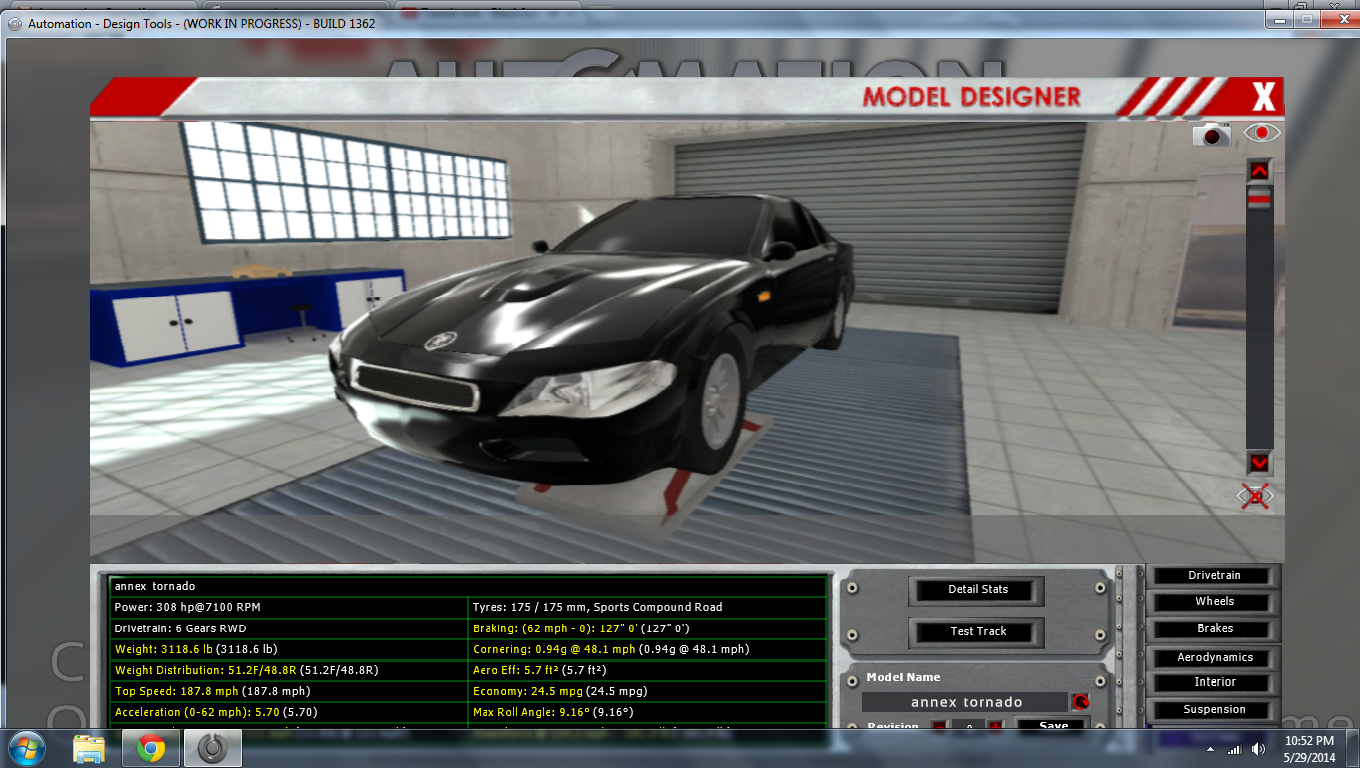The image size is (1360, 768).
Task: Close the Model Designer with the X
Action: pos(1264,98)
